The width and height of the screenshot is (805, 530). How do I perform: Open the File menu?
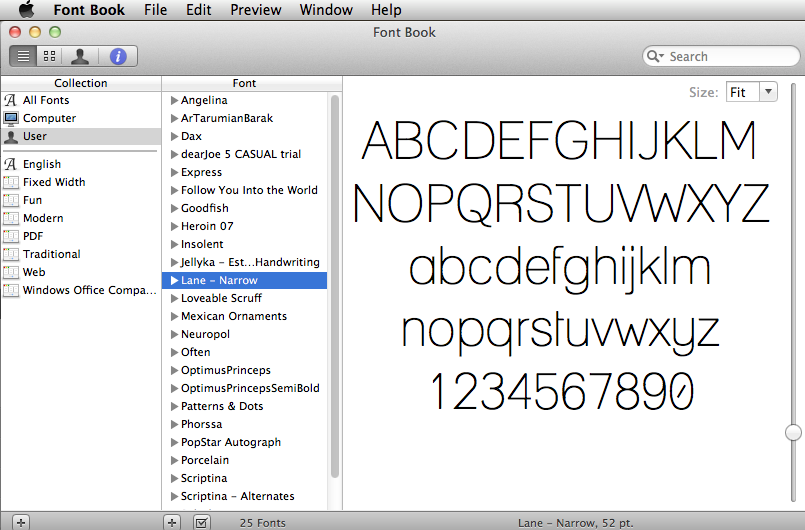(x=156, y=10)
